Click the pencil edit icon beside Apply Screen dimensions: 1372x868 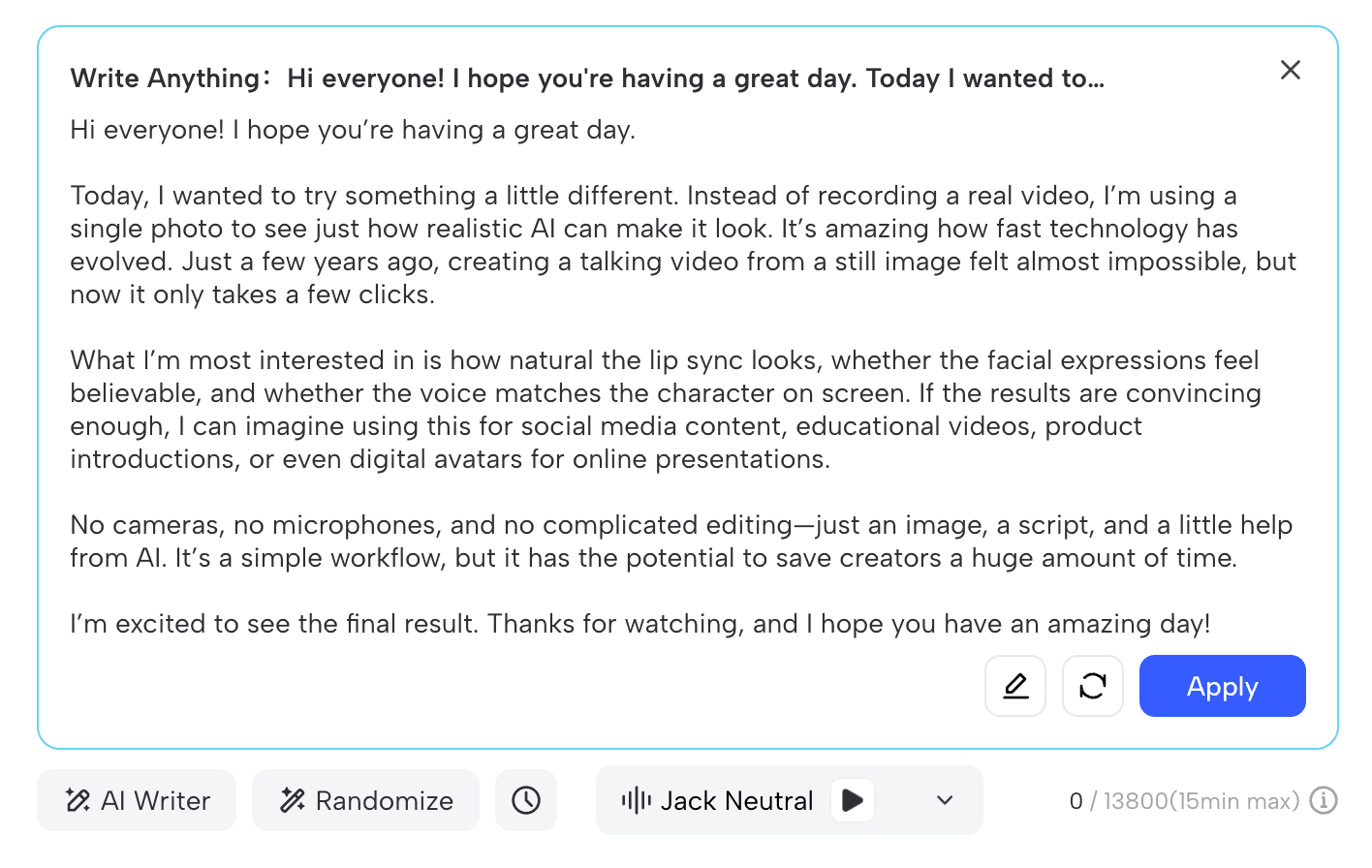point(1015,686)
